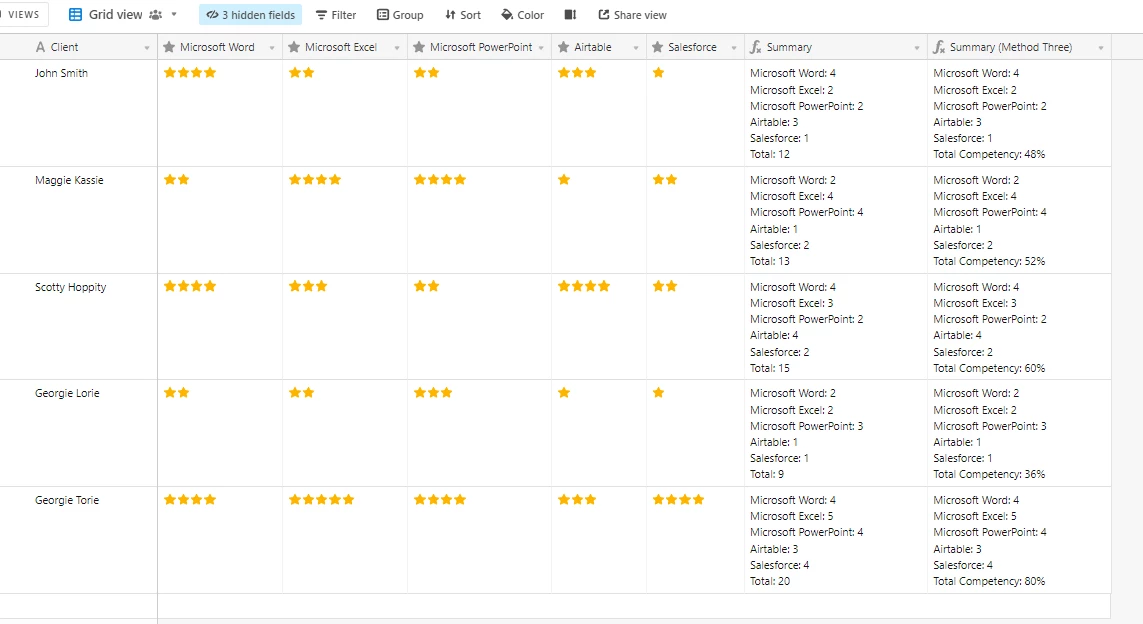The image size is (1143, 624).
Task: Show the 3 hidden fields
Action: tap(251, 15)
